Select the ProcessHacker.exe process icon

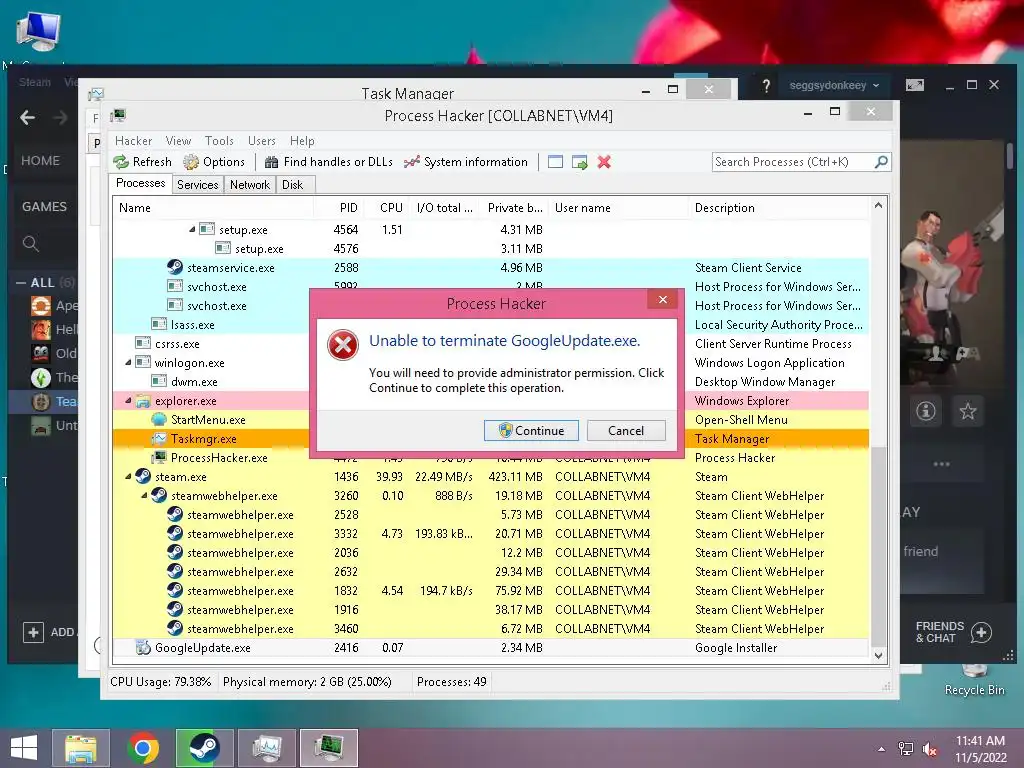coord(159,457)
